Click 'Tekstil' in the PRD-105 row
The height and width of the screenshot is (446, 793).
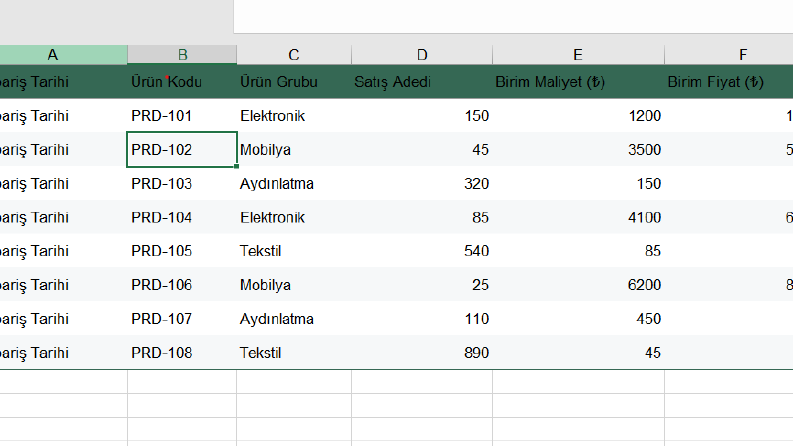tap(294, 251)
